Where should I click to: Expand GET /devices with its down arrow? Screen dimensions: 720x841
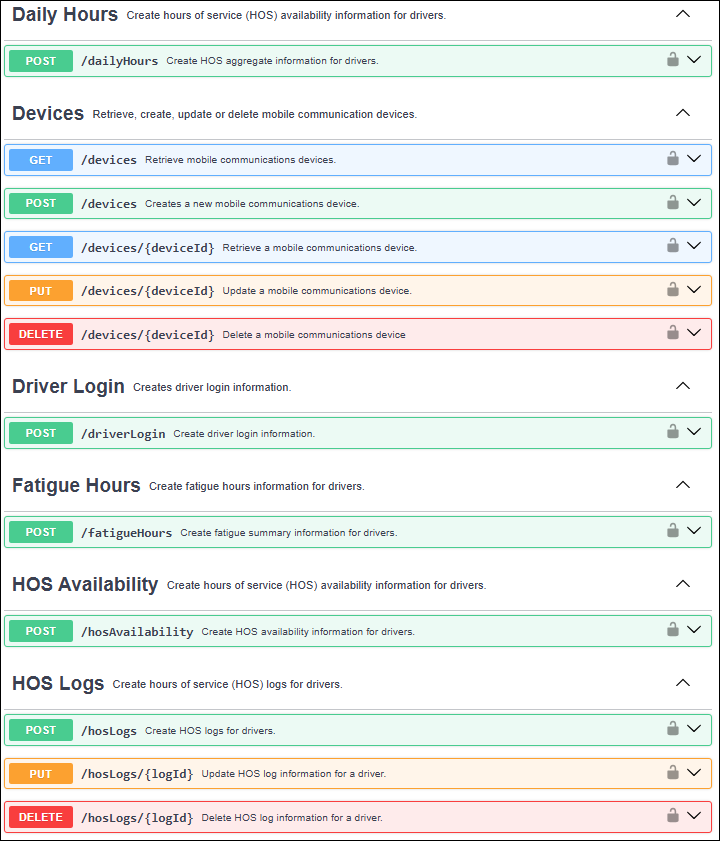click(x=694, y=159)
